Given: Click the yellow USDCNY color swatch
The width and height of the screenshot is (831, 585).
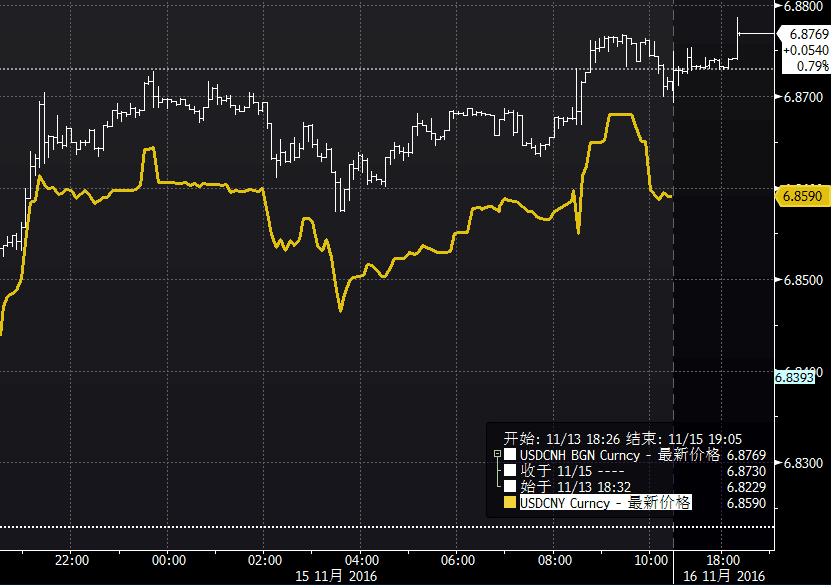Looking at the screenshot, I should 510,503.
